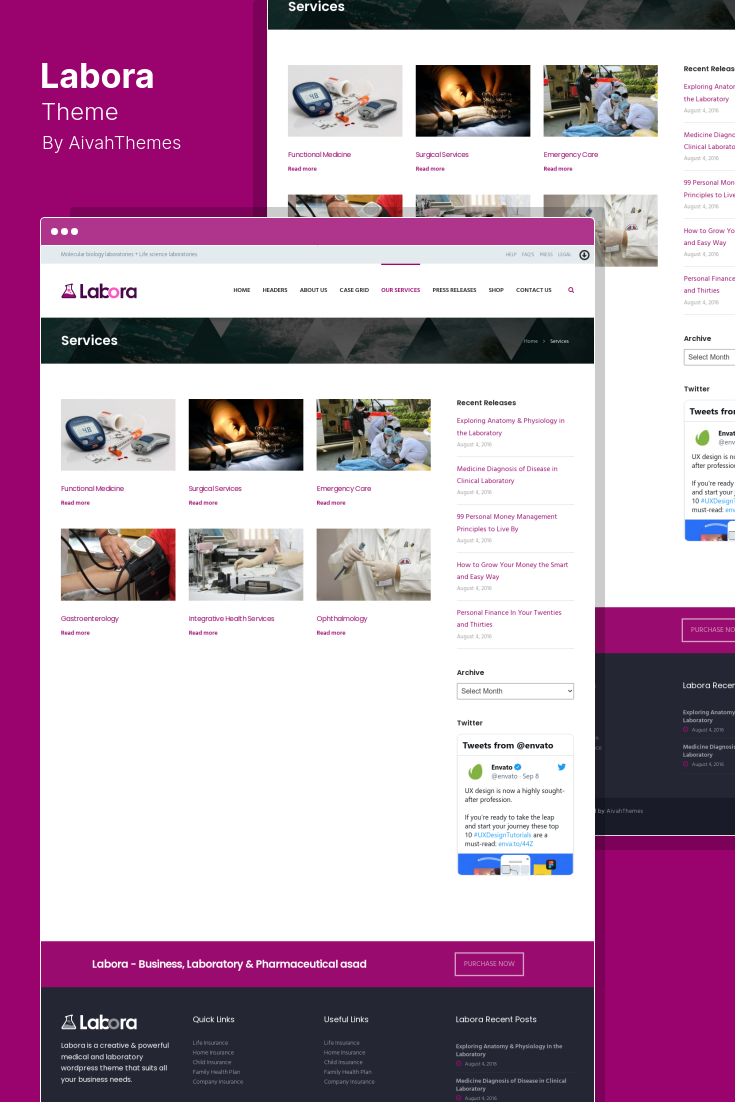This screenshot has width=735, height=1102.
Task: Click the Functional Medicine title link
Action: [92, 488]
